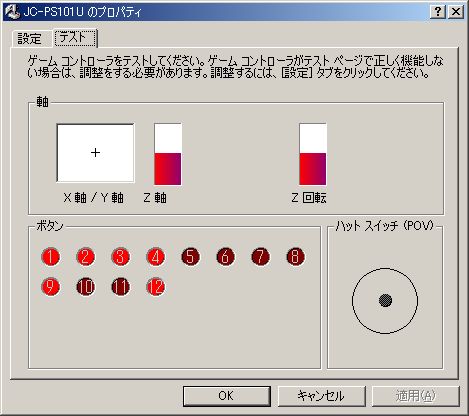The height and width of the screenshot is (416, 469).
Task: Click button indicator 6
Action: [225, 257]
